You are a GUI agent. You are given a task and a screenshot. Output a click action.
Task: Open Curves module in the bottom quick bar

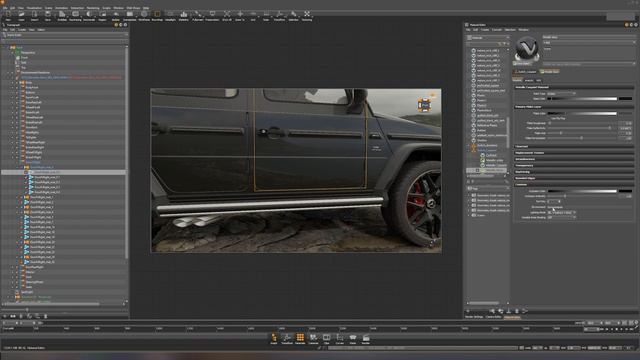[340, 339]
